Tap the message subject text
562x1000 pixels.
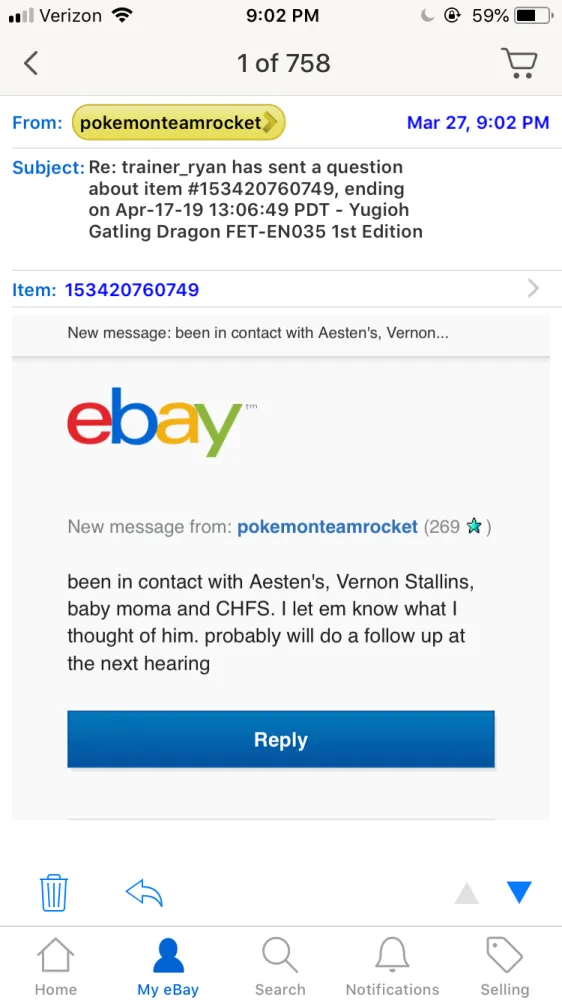[x=255, y=199]
